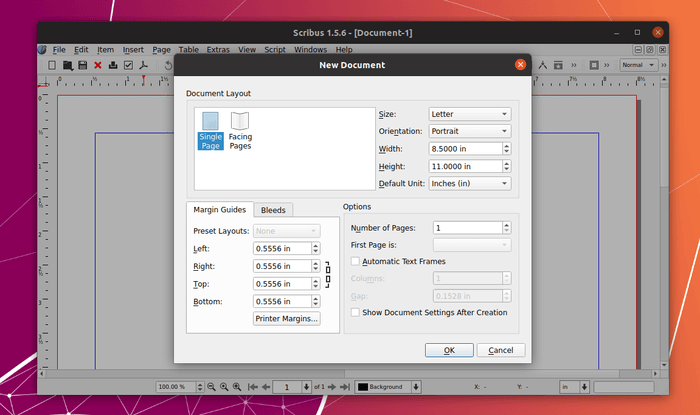The height and width of the screenshot is (415, 700).
Task: Click the Left margin input field
Action: pos(282,249)
